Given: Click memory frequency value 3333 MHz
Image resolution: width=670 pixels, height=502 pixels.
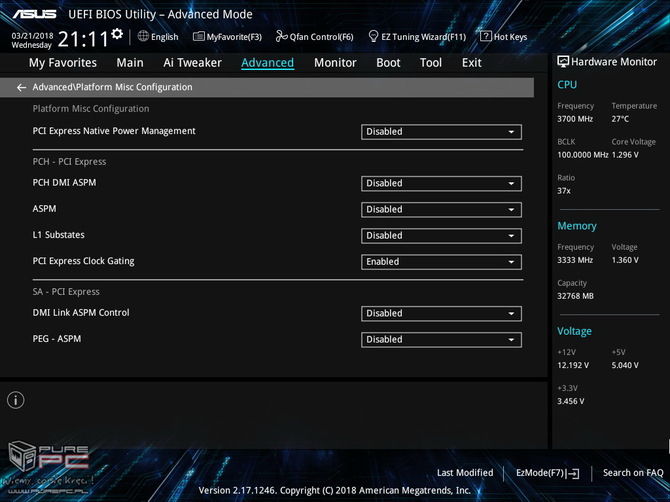Looking at the screenshot, I should (575, 260).
